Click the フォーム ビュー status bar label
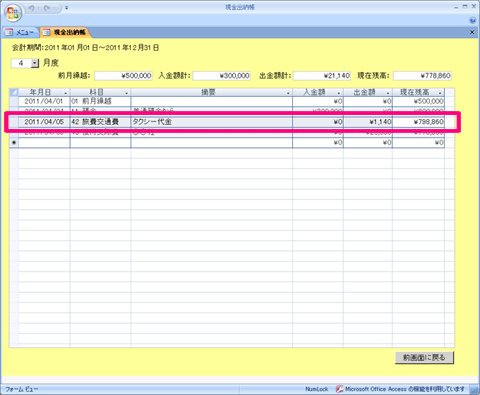This screenshot has width=480, height=395. click(22, 389)
